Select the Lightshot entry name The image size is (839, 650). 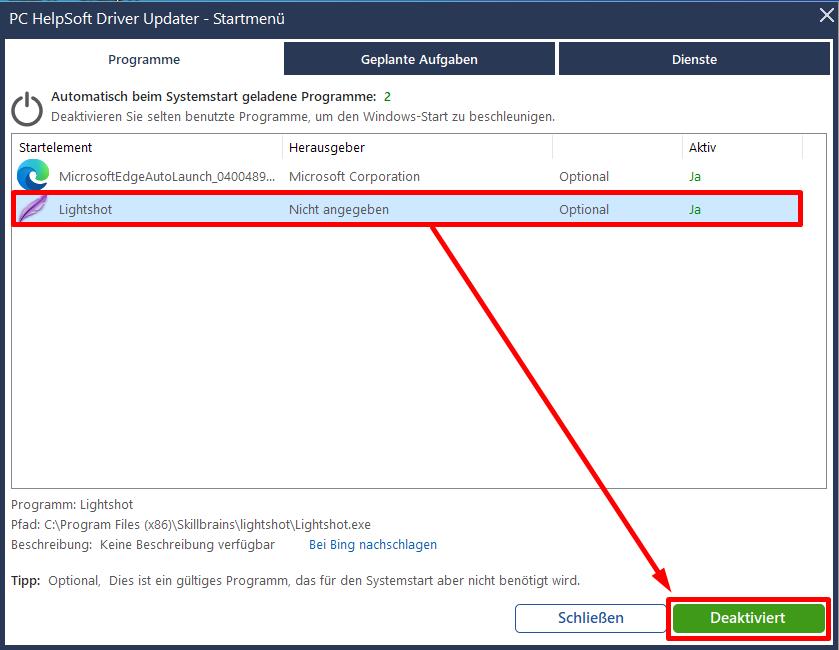tap(86, 209)
